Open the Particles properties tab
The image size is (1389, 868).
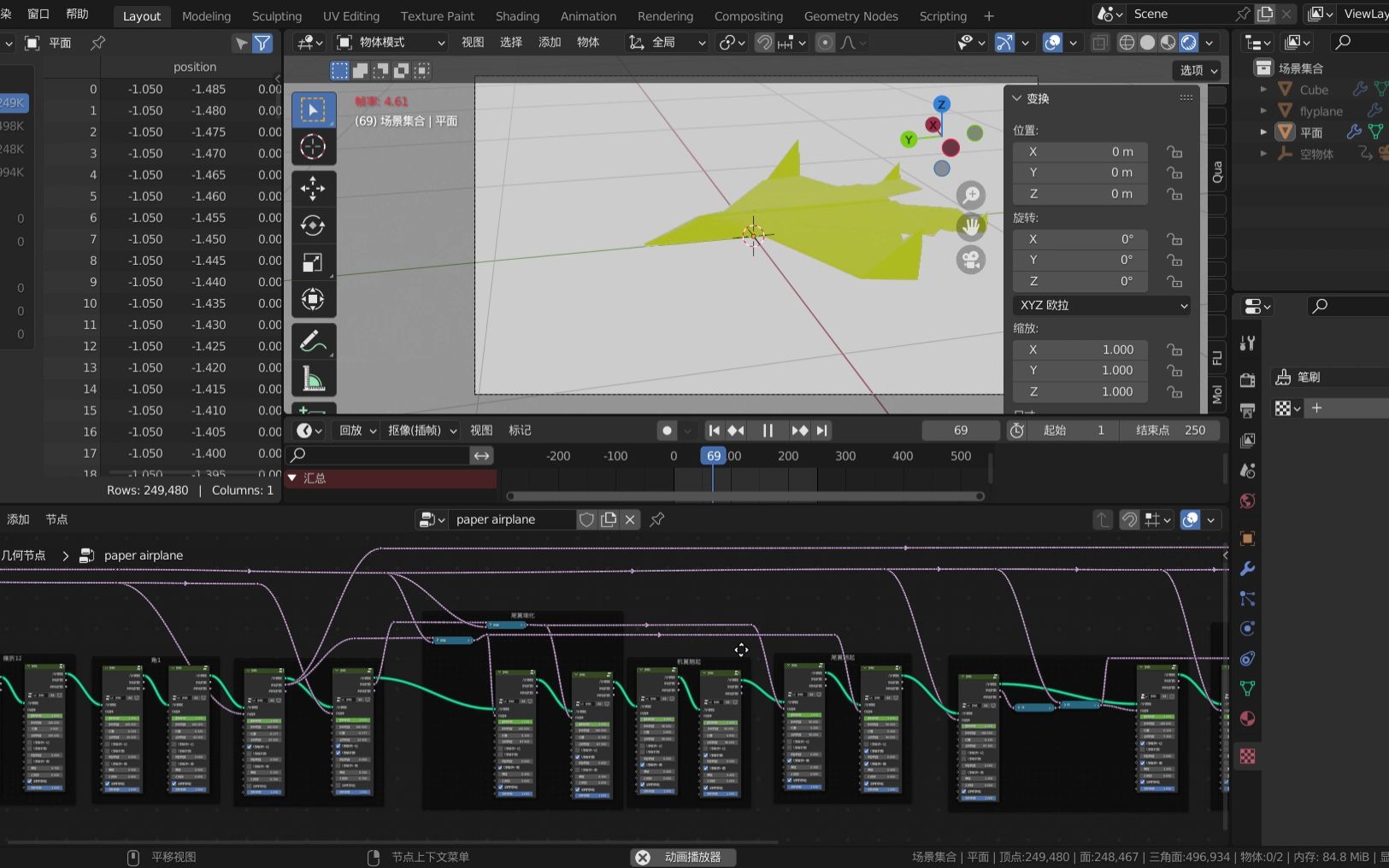[x=1247, y=599]
